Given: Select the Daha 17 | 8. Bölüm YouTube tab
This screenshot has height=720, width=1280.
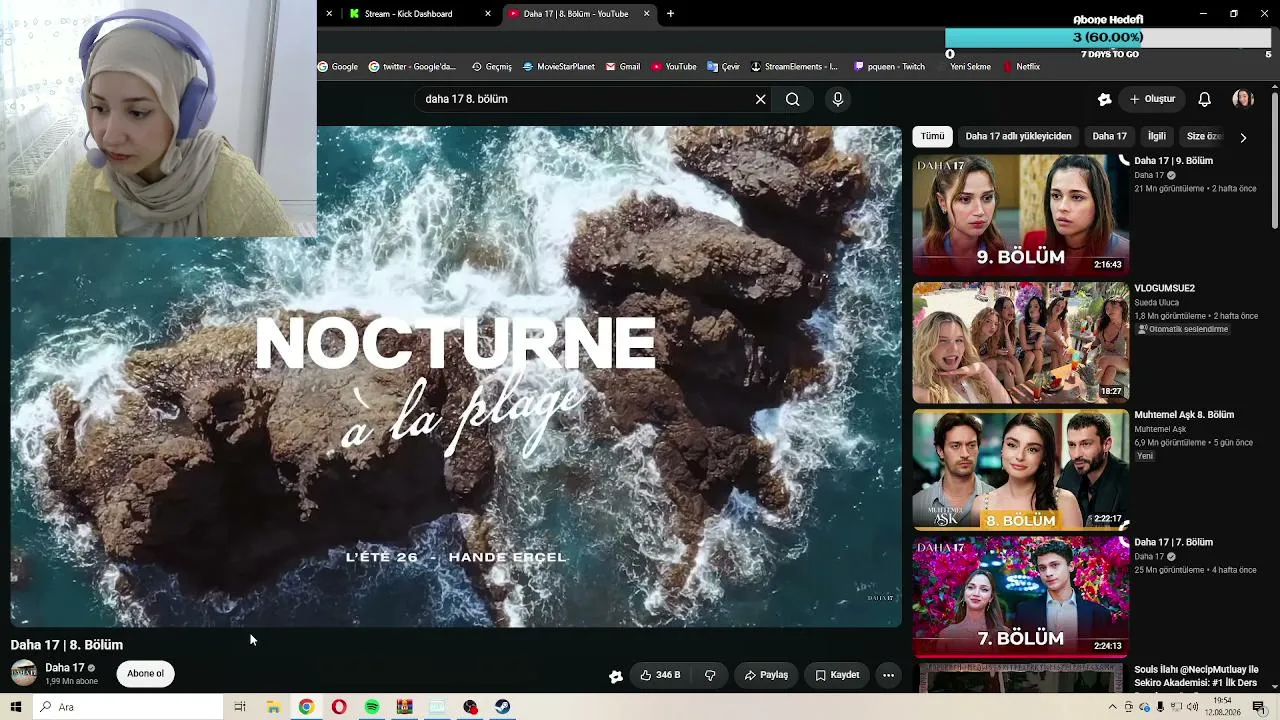Looking at the screenshot, I should click(x=578, y=14).
